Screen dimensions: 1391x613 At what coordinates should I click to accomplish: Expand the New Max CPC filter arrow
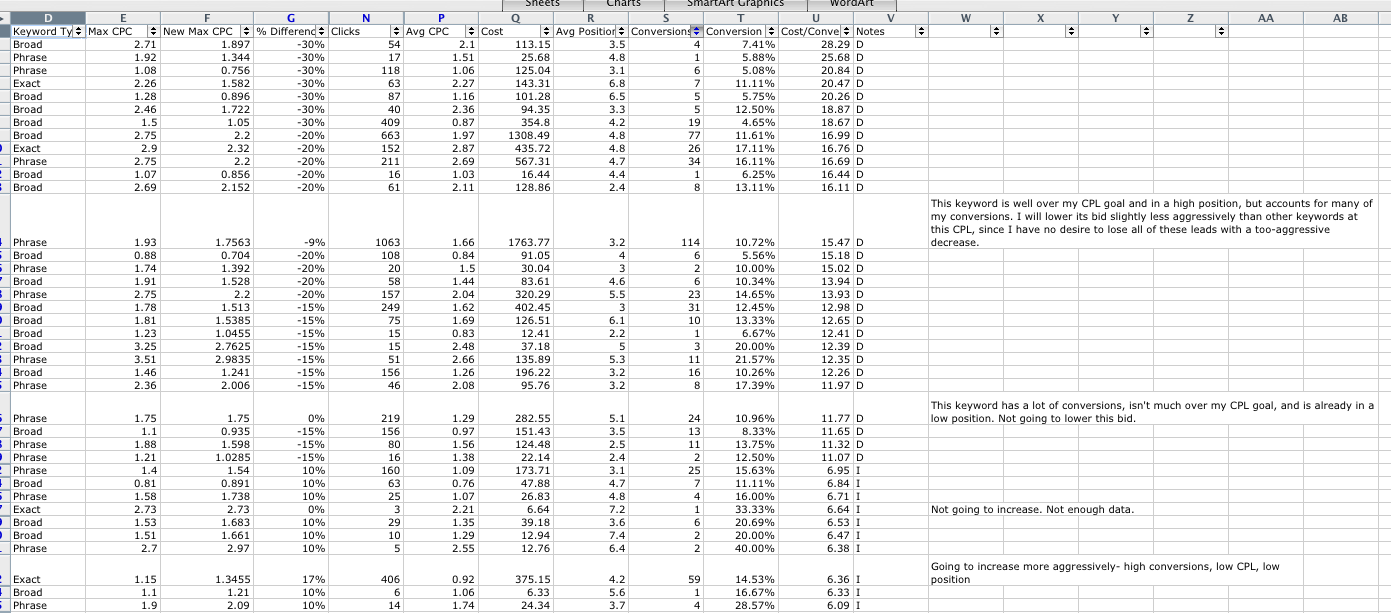[247, 32]
